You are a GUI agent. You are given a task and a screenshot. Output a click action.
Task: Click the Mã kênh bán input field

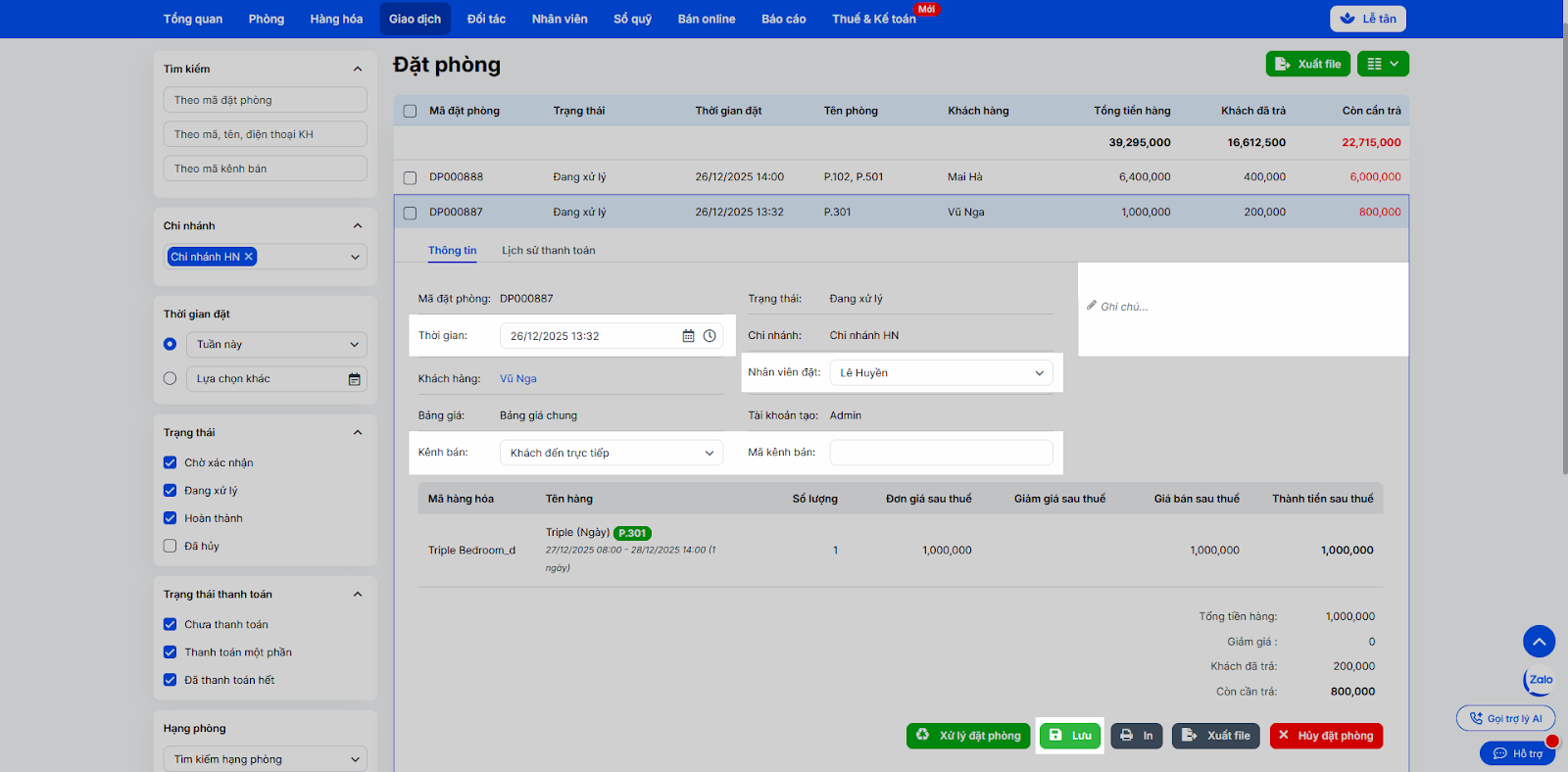[941, 453]
